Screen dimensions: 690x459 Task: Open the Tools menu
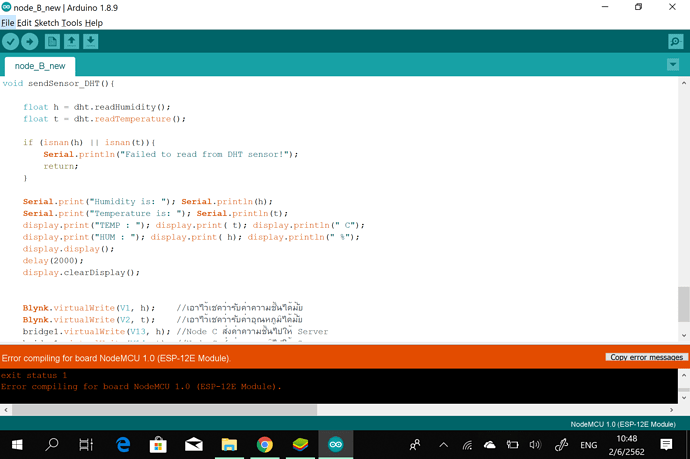(72, 23)
